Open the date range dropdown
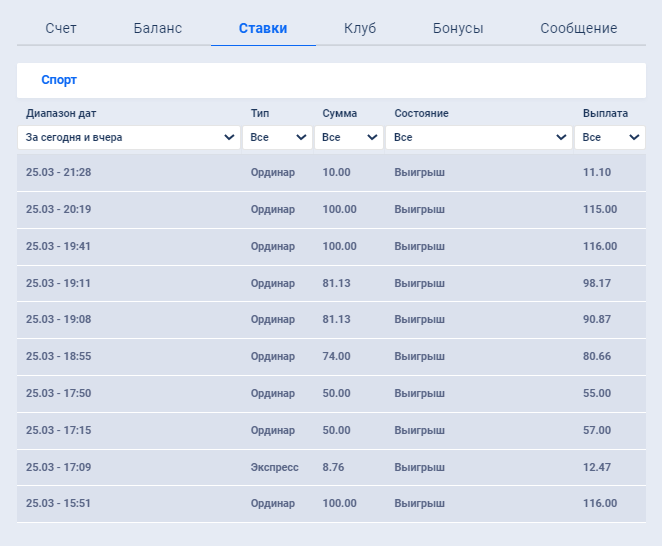Viewport: 662px width, 546px height. 129,138
